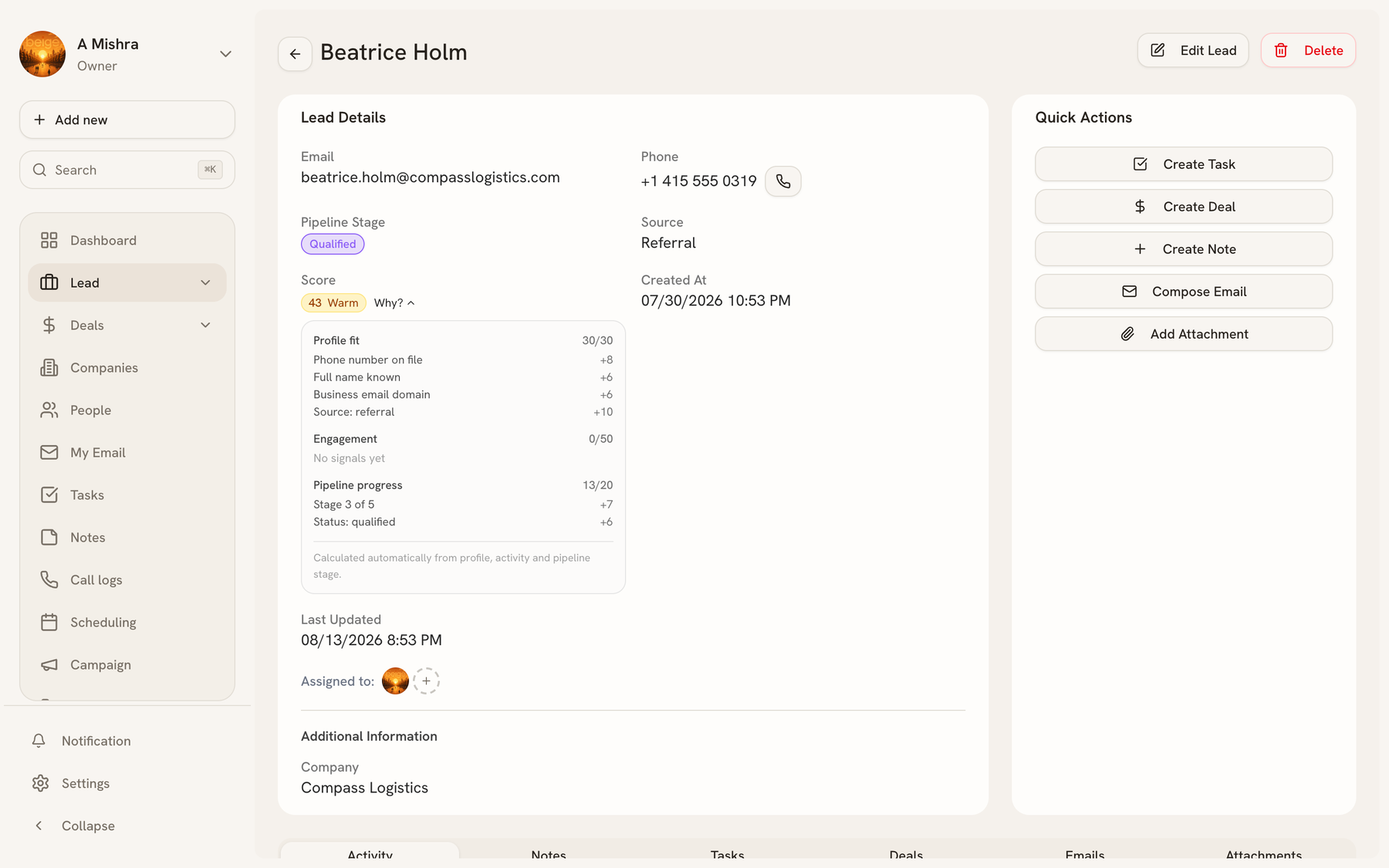Switch to the Emails tab
This screenshot has height=868, width=1389.
click(1085, 852)
